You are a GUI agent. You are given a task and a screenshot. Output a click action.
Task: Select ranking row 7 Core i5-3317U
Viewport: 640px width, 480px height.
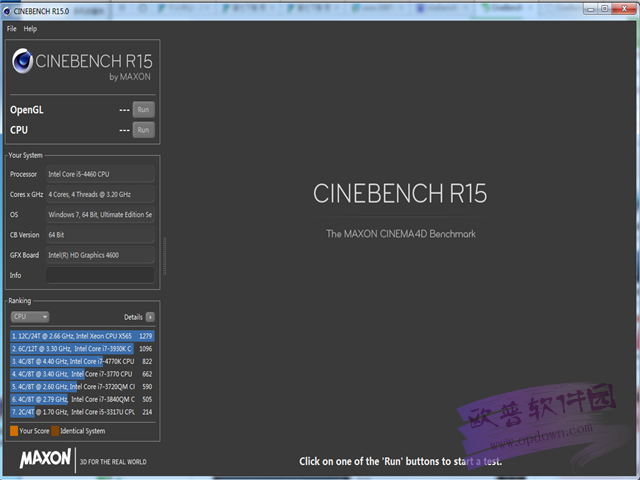click(82, 412)
